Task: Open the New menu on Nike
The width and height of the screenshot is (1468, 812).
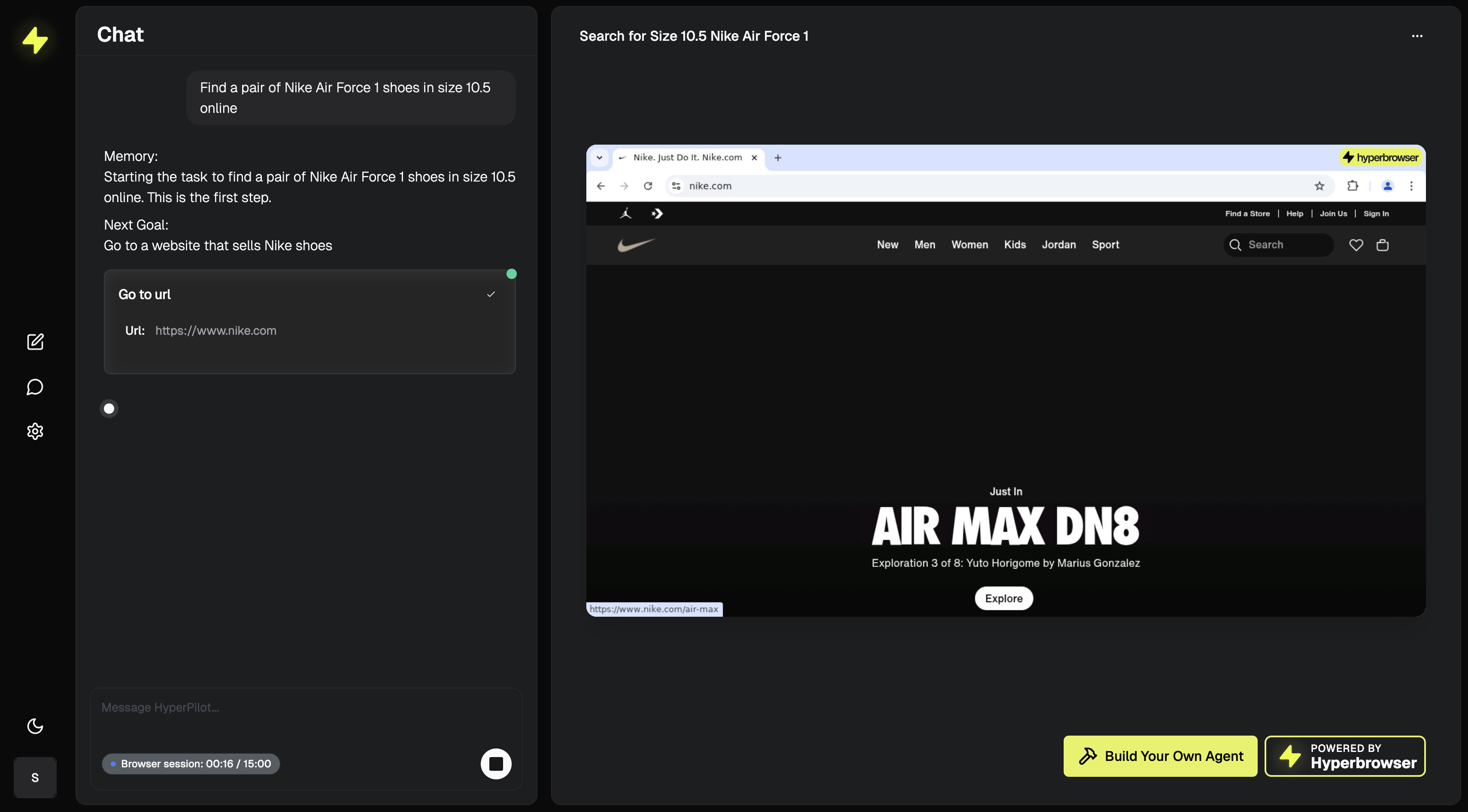Action: (x=887, y=245)
